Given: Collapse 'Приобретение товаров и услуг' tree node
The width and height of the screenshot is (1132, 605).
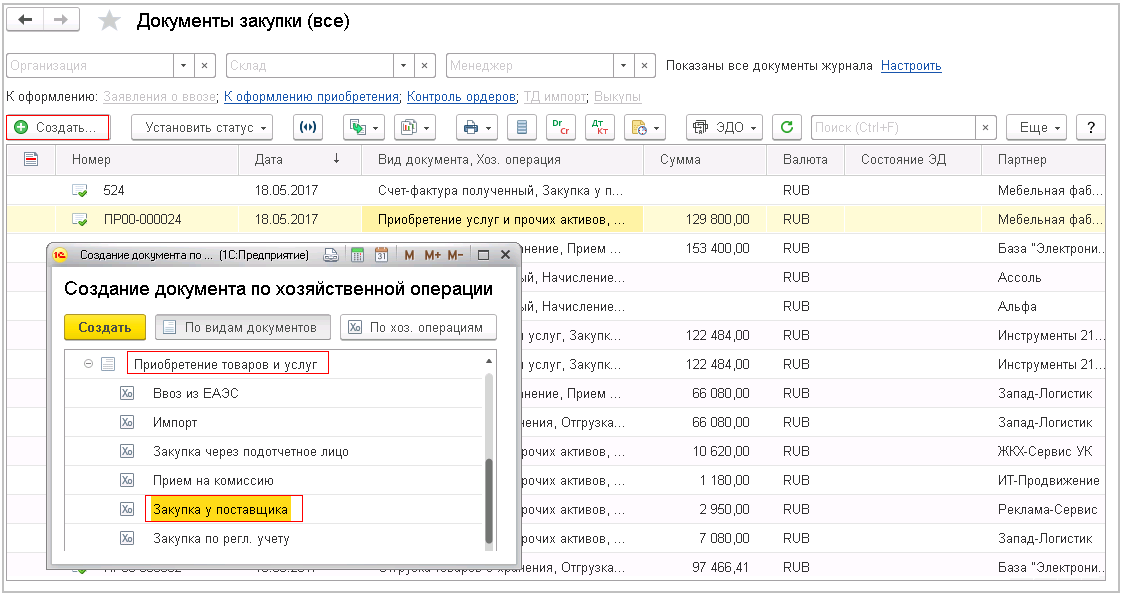Looking at the screenshot, I should point(89,365).
